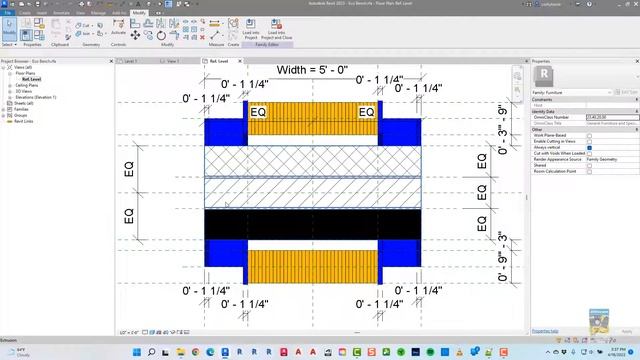Click the Edit Type button

[627, 93]
